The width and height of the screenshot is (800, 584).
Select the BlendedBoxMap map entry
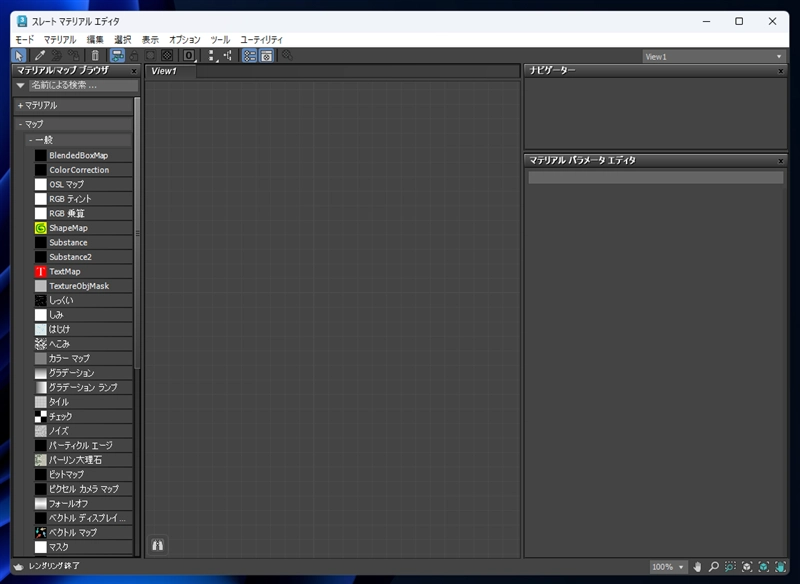pyautogui.click(x=83, y=155)
